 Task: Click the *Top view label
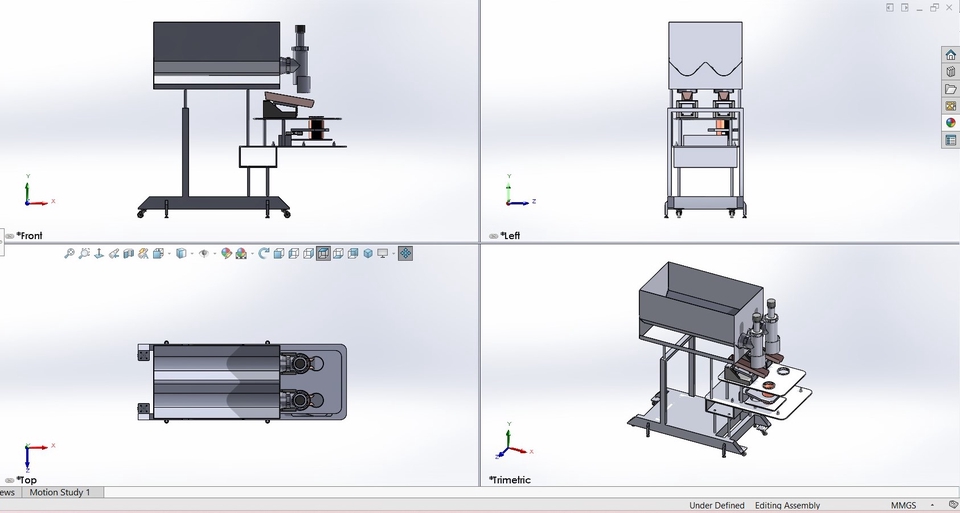(27, 481)
